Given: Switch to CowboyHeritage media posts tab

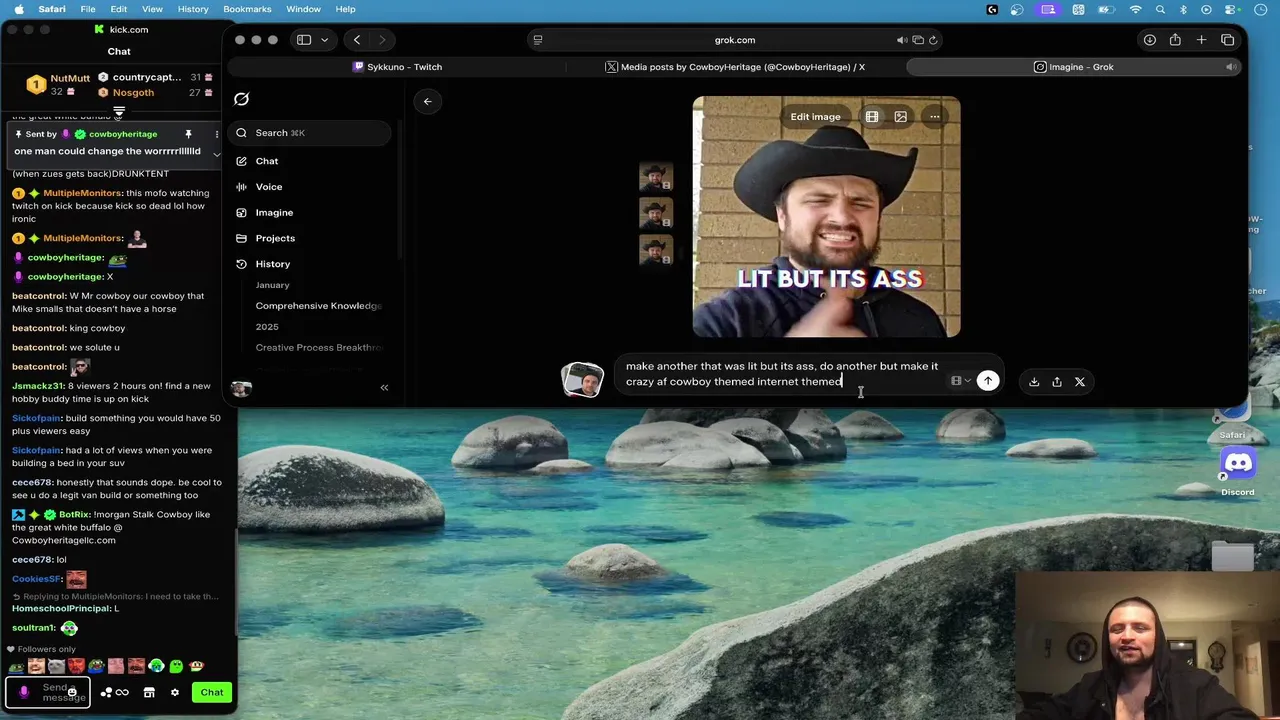Looking at the screenshot, I should click(x=735, y=67).
